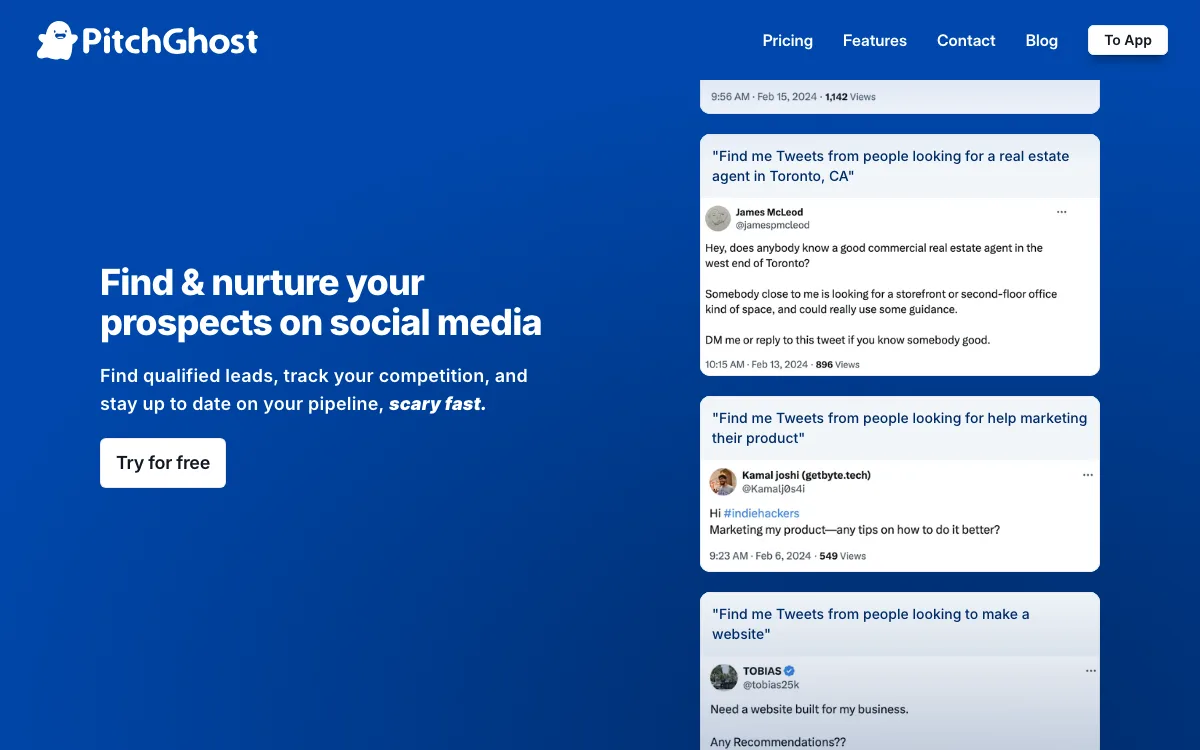Click 'DM me or reply to this tweet' line
The width and height of the screenshot is (1200, 750).
coord(847,340)
